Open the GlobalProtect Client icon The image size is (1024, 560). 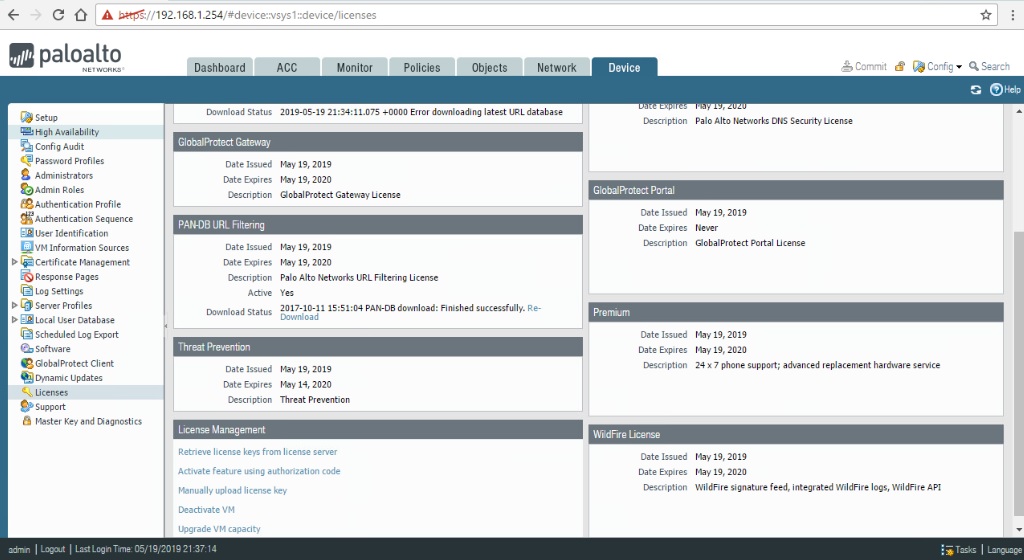coord(26,364)
